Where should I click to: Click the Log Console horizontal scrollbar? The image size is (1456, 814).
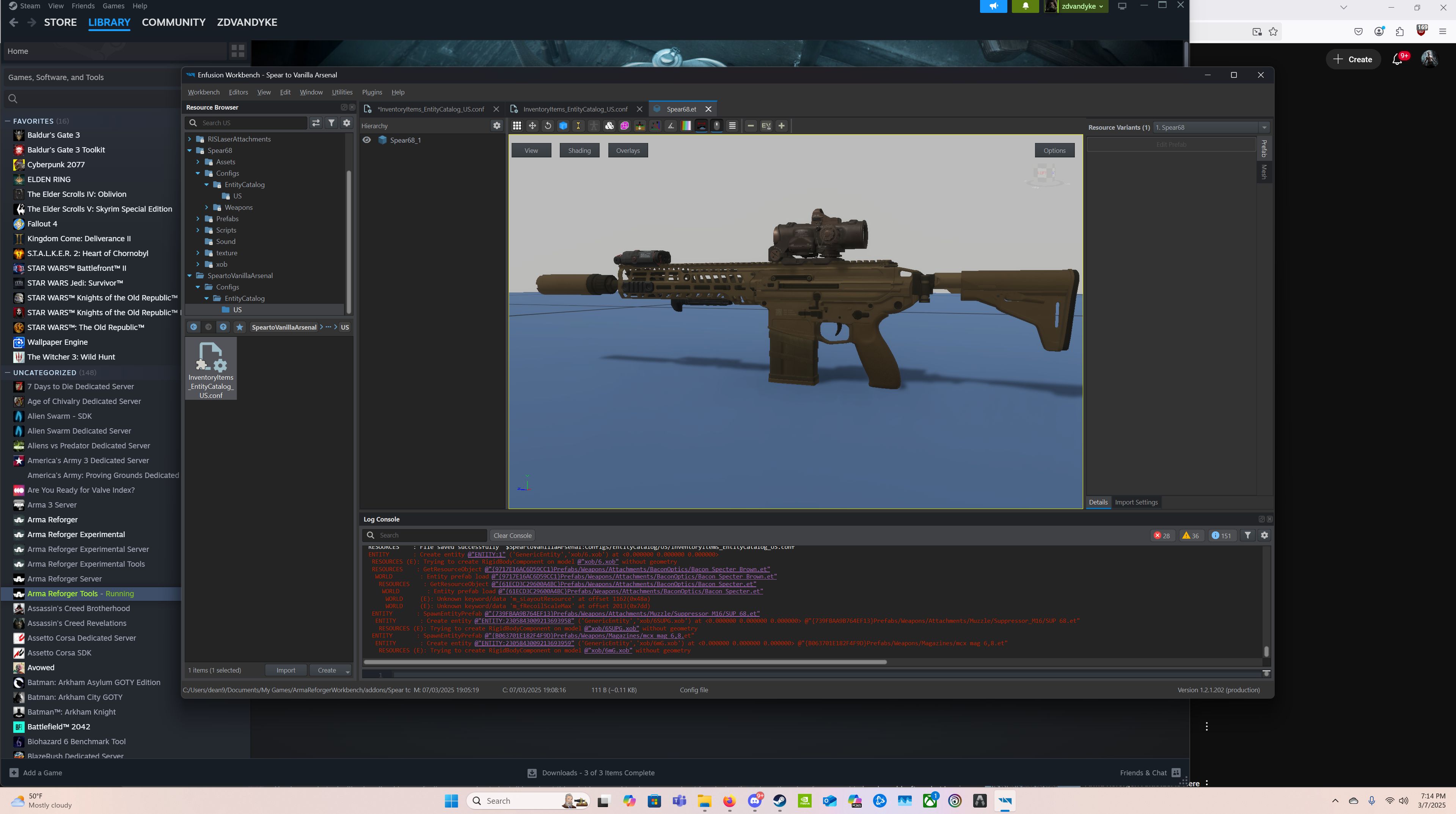622,662
